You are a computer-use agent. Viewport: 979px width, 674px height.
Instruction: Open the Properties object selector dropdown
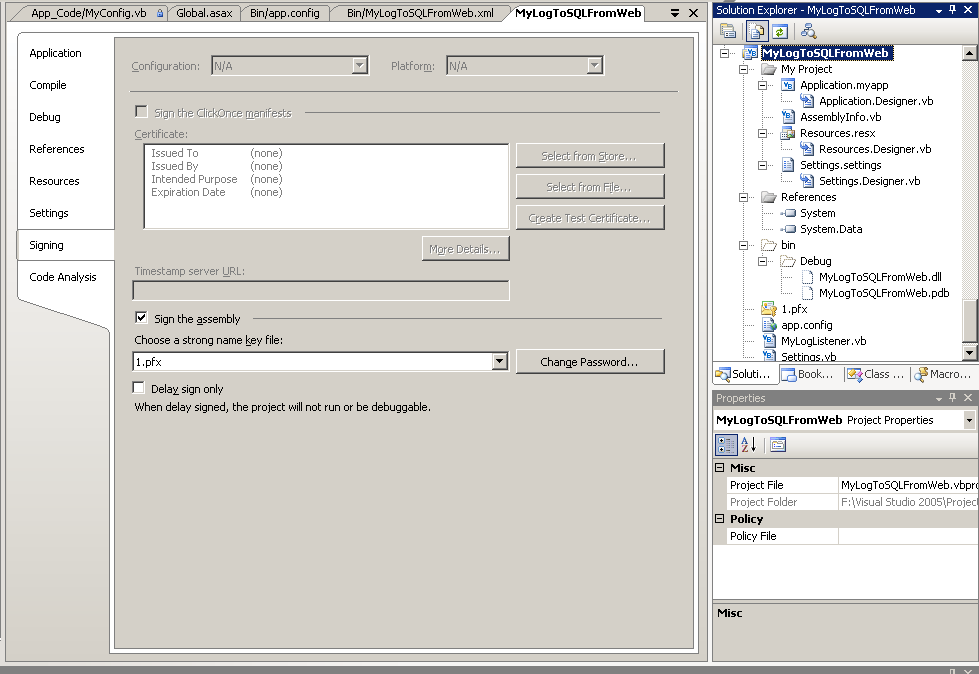pyautogui.click(x=969, y=420)
